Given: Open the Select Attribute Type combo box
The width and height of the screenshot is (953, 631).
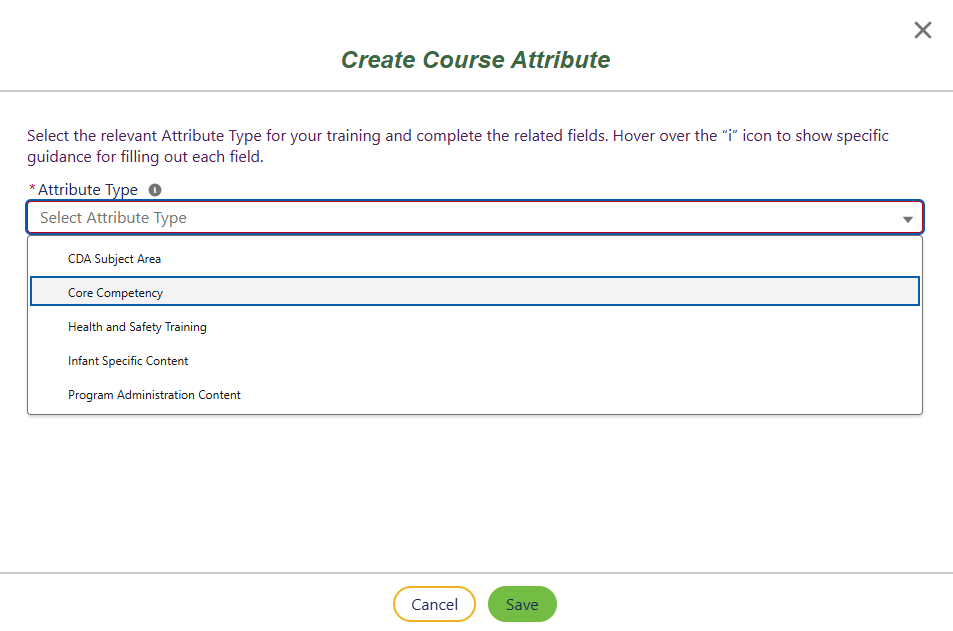Looking at the screenshot, I should click(x=475, y=218).
